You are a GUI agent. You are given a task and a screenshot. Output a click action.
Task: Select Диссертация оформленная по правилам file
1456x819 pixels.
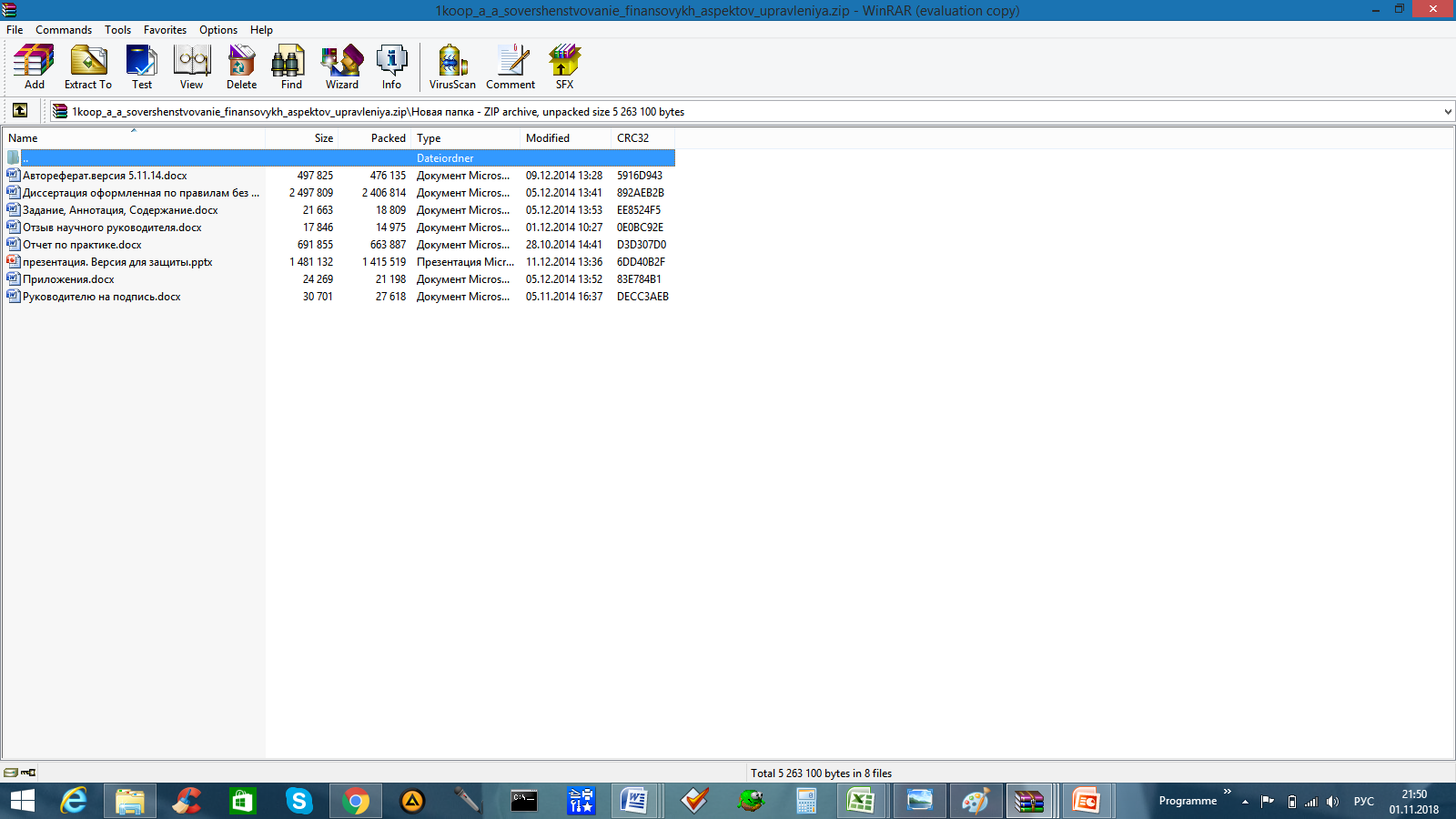pyautogui.click(x=339, y=193)
